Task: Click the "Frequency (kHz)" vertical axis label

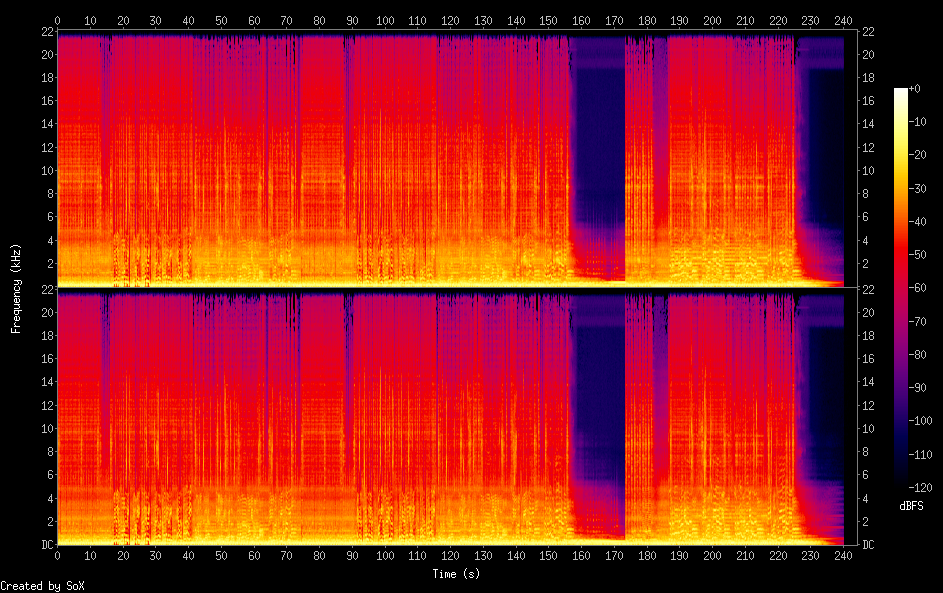Action: 16,288
